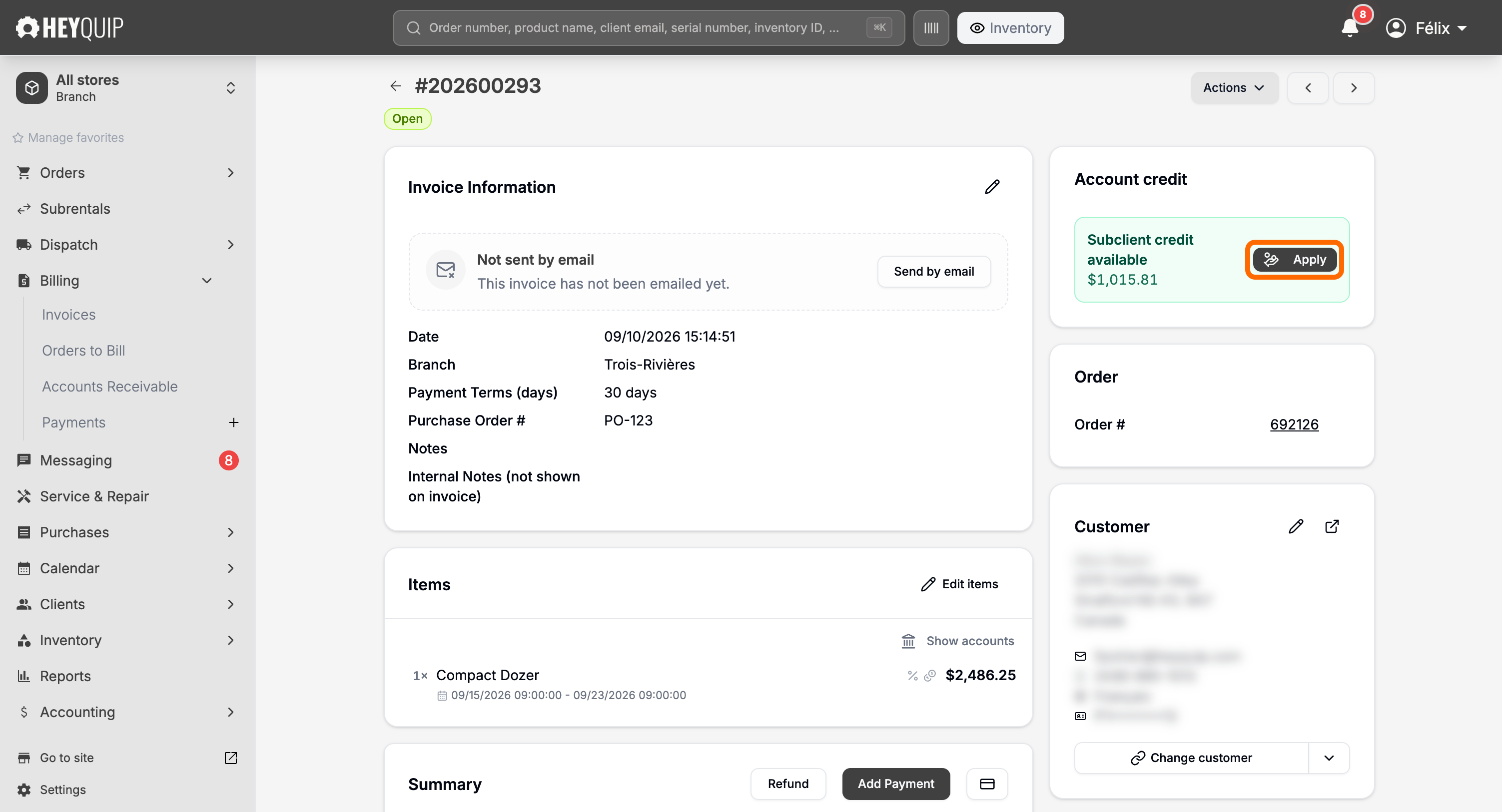
Task: Click Add Payment button
Action: pyautogui.click(x=895, y=784)
